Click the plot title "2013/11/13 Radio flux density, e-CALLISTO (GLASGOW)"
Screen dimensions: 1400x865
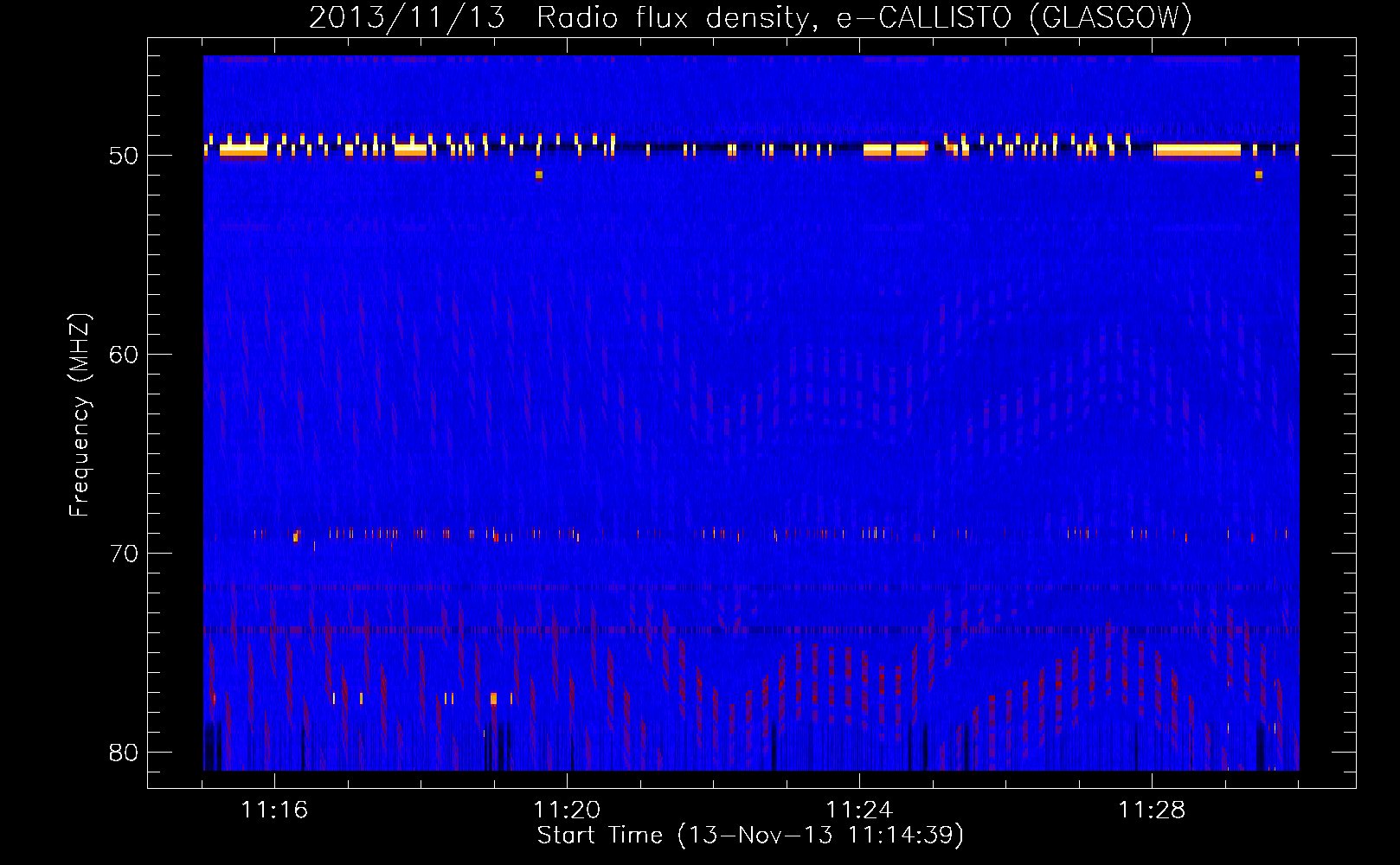(750, 17)
